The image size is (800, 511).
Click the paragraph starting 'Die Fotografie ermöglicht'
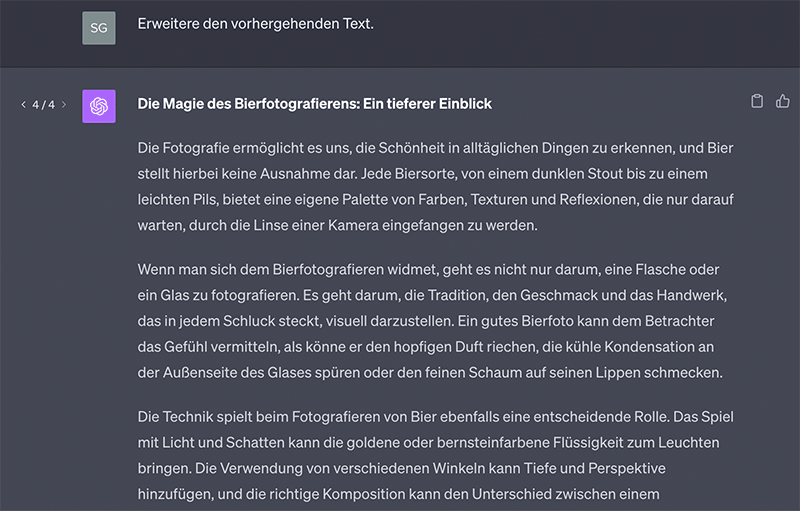click(x=435, y=187)
